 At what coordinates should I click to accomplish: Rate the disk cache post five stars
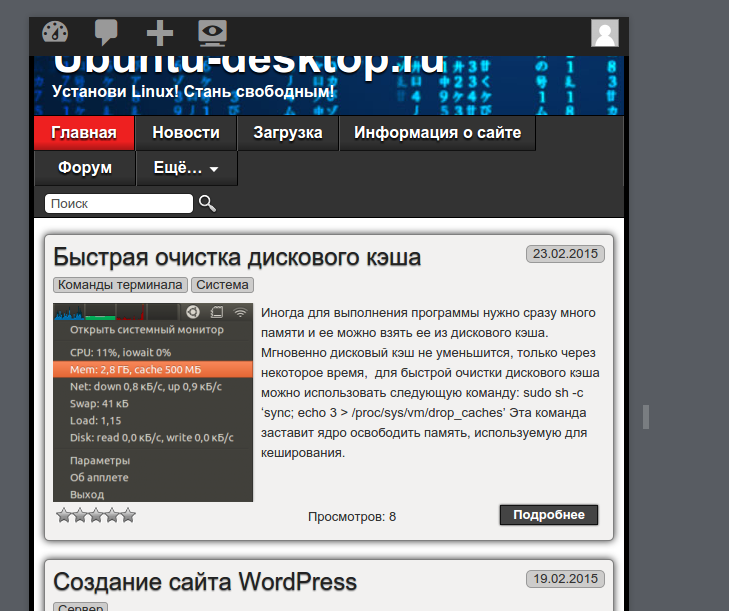(127, 516)
